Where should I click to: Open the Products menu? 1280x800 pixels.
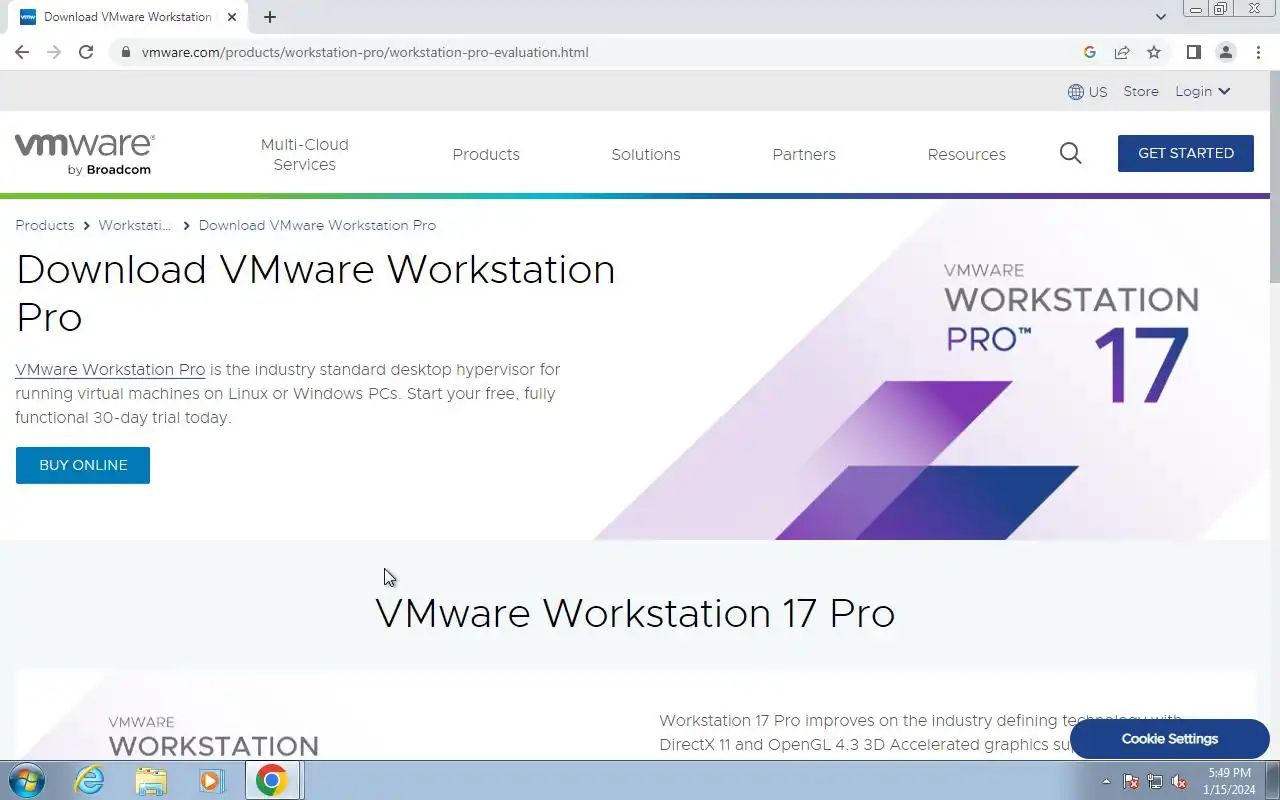coord(486,154)
